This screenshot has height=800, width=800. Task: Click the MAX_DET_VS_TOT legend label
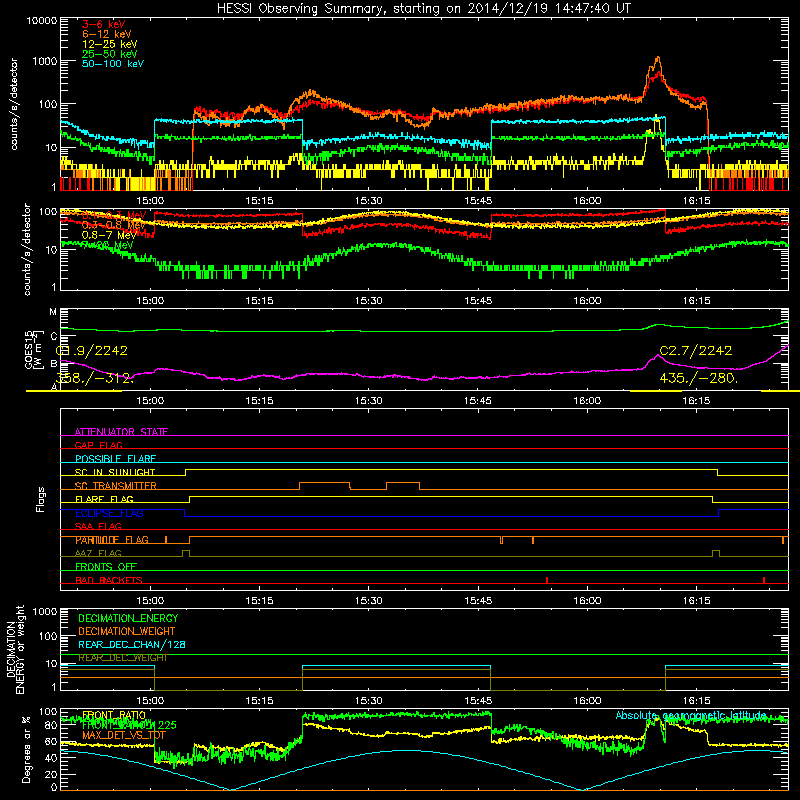click(124, 735)
